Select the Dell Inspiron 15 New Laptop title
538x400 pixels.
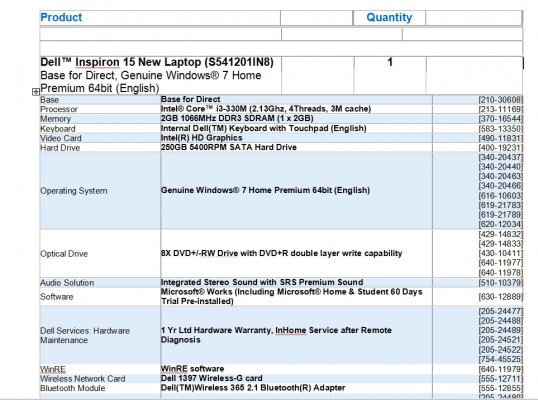point(157,62)
